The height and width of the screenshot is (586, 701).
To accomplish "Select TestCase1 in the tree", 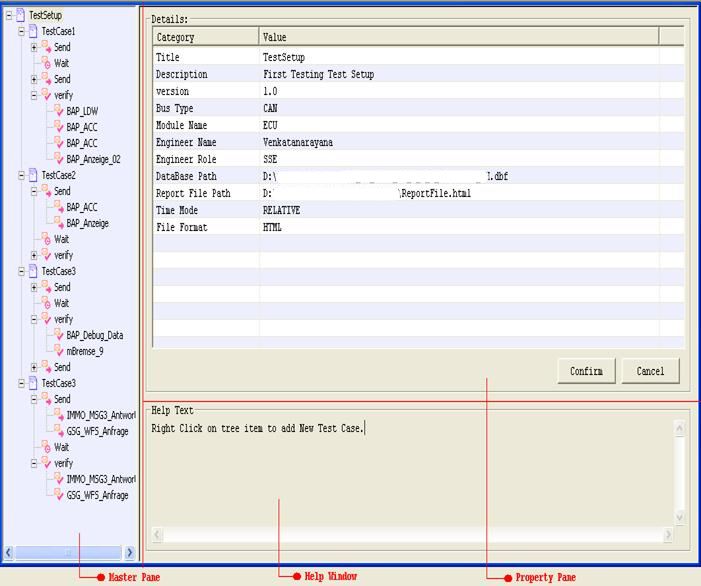I will 59,31.
